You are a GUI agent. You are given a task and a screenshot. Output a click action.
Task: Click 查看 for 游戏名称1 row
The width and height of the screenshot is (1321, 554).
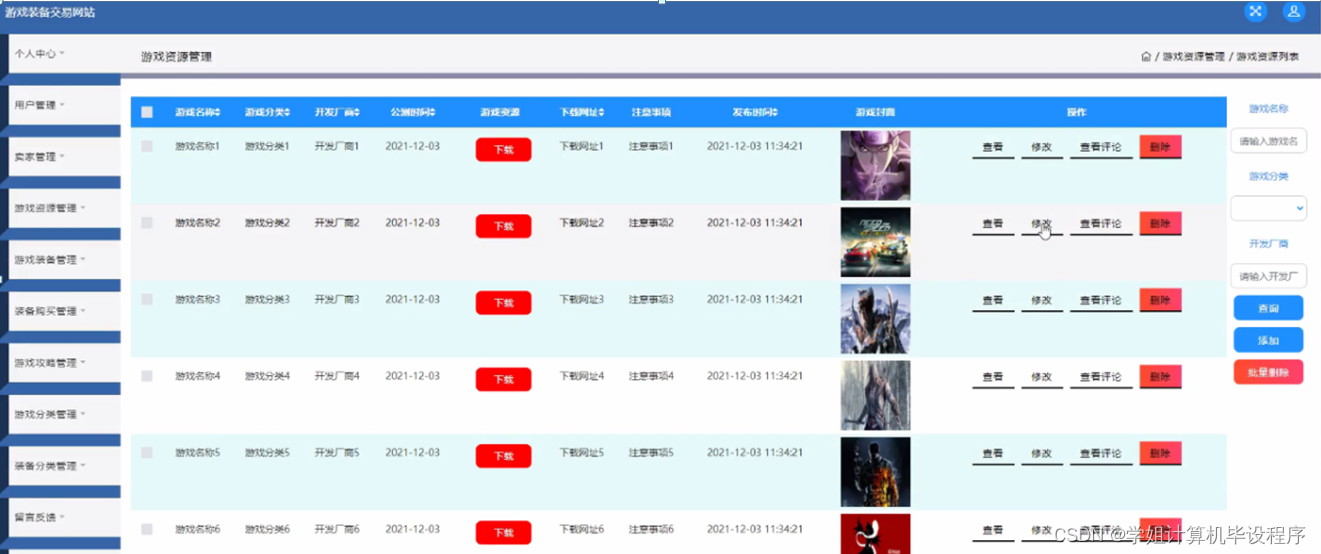992,147
